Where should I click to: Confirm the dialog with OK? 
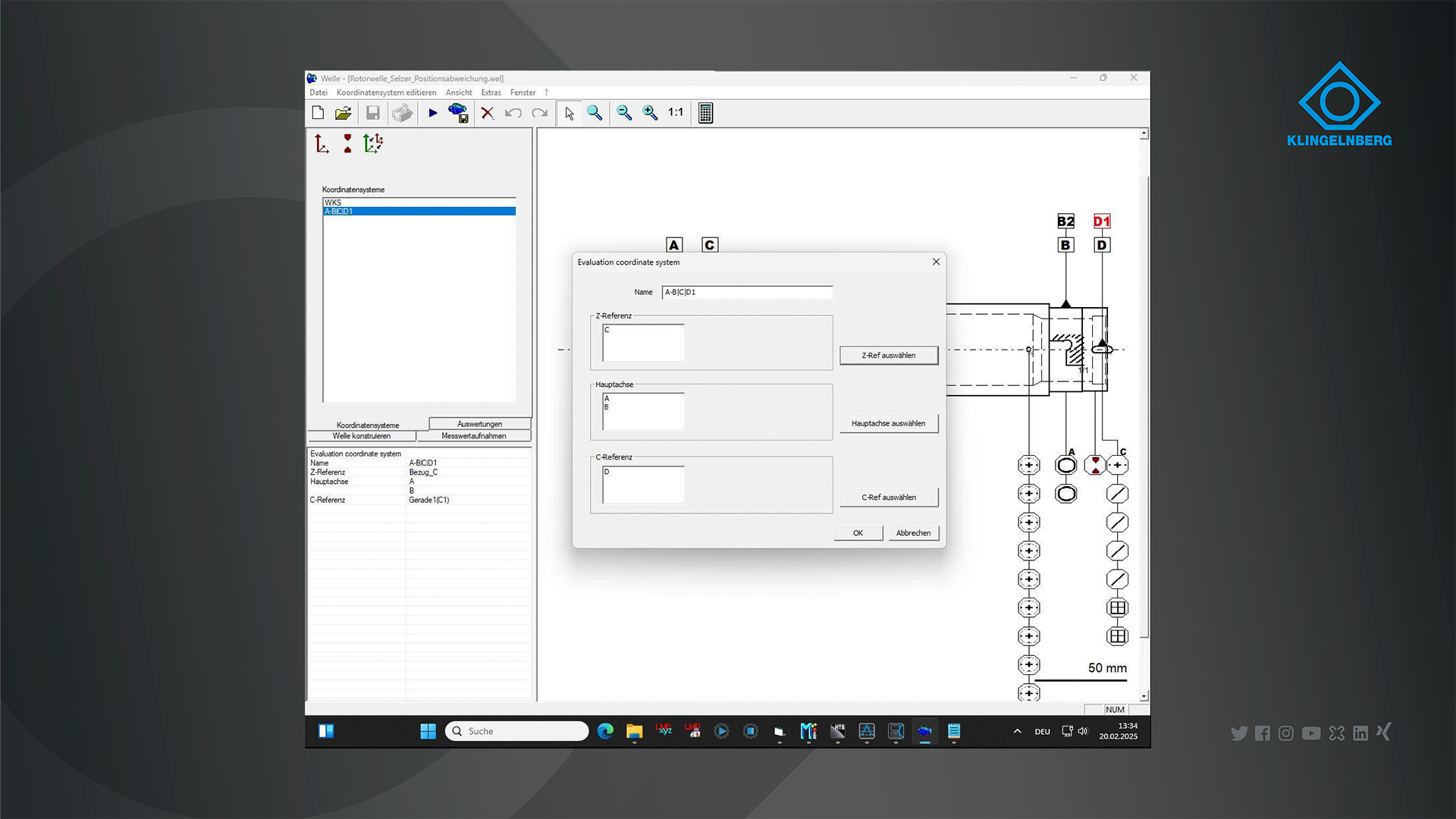pos(858,533)
